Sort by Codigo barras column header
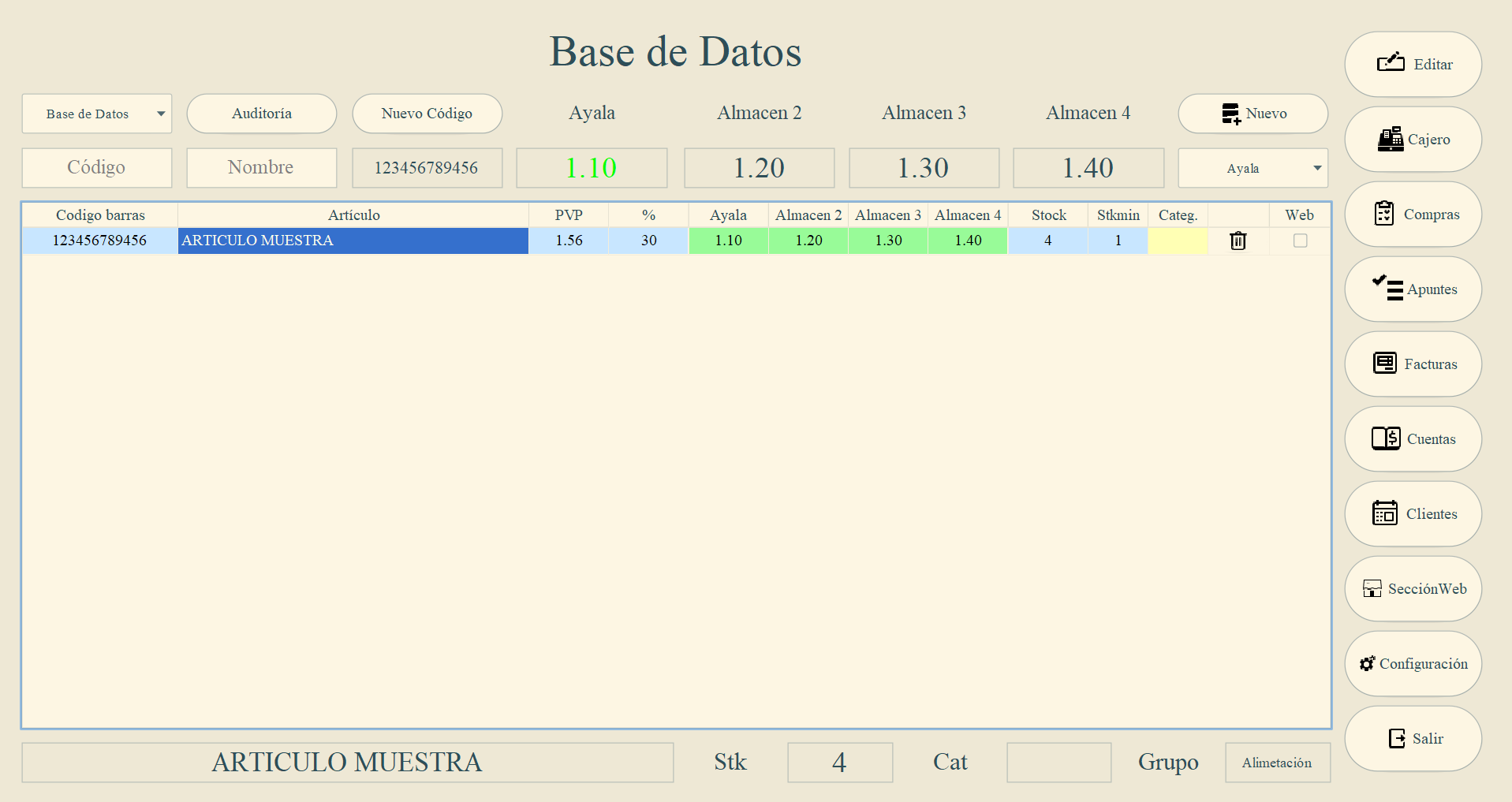This screenshot has width=1512, height=802. click(x=100, y=215)
